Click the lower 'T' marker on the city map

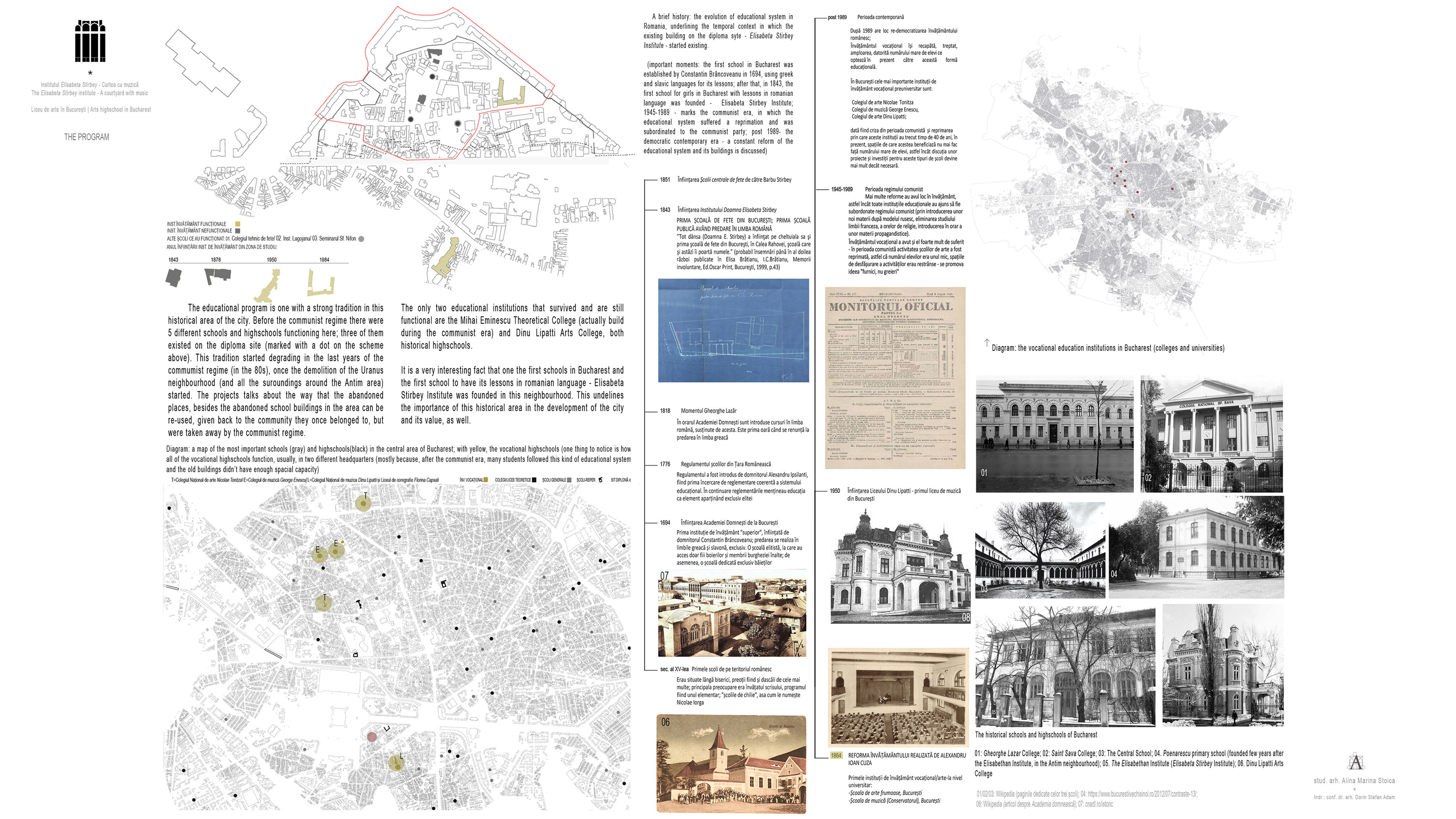point(323,602)
